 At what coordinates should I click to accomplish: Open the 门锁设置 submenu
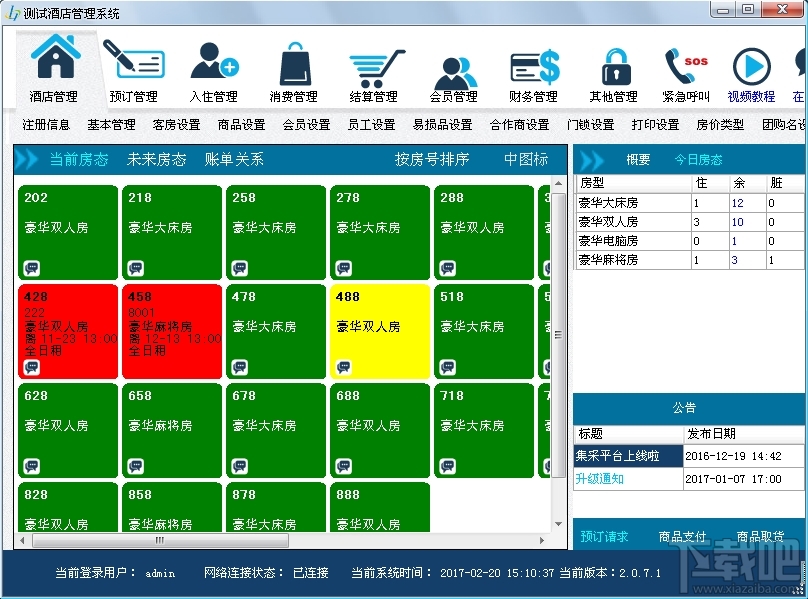pyautogui.click(x=591, y=125)
